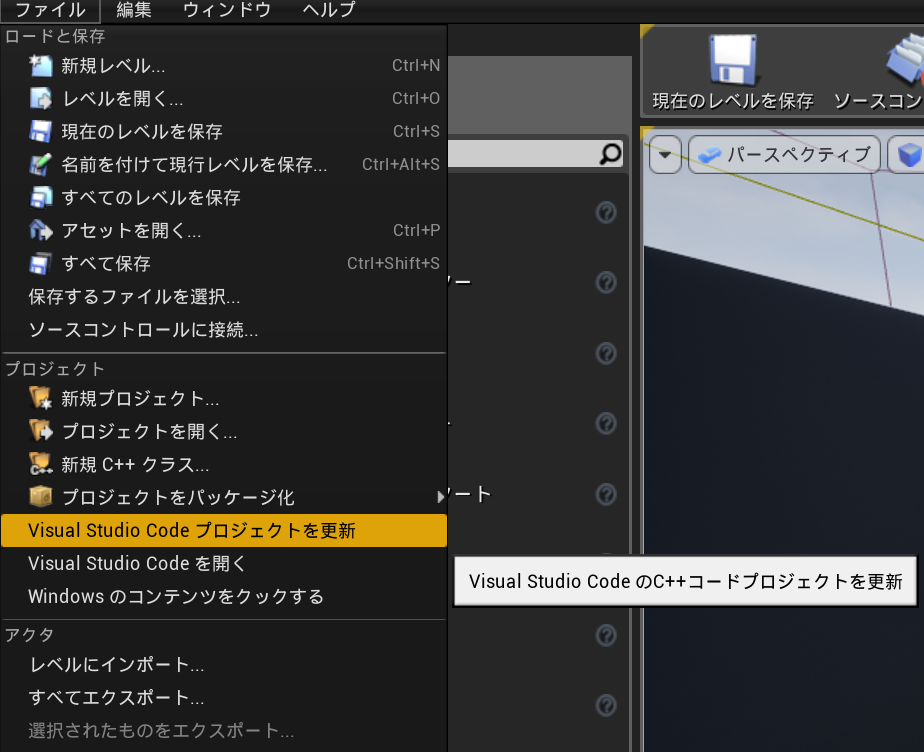Viewport: 924px width, 752px height.
Task: Click the search magnifier icon
Action: click(x=610, y=154)
